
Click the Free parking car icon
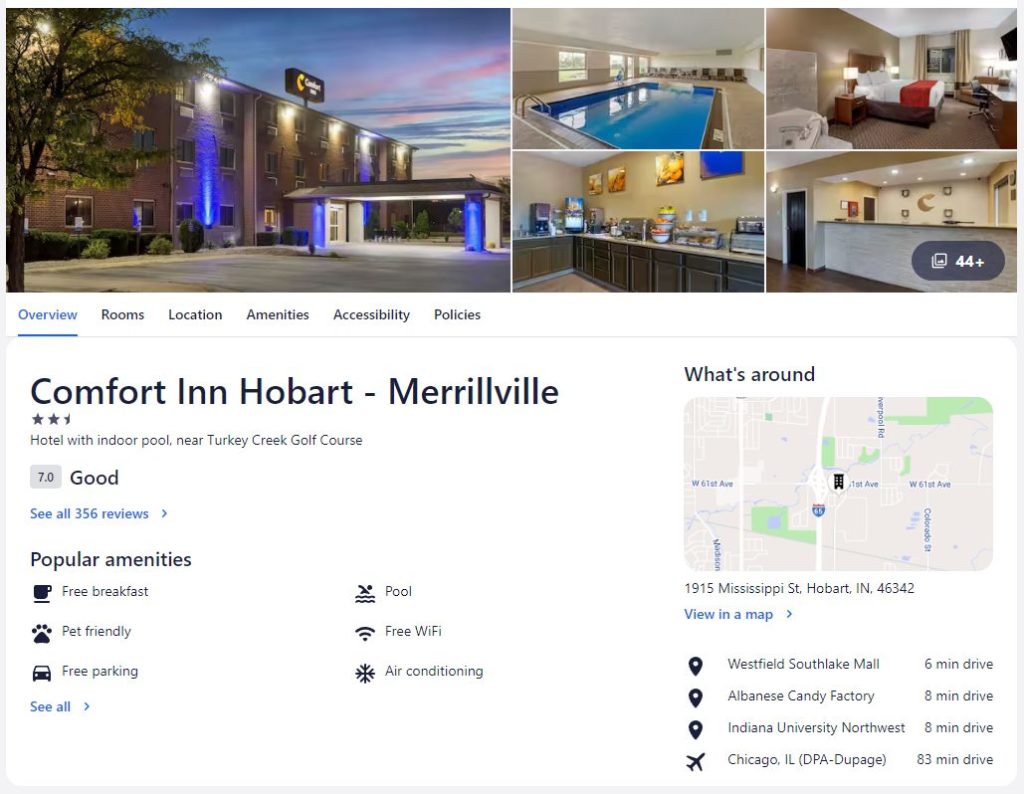coord(42,673)
